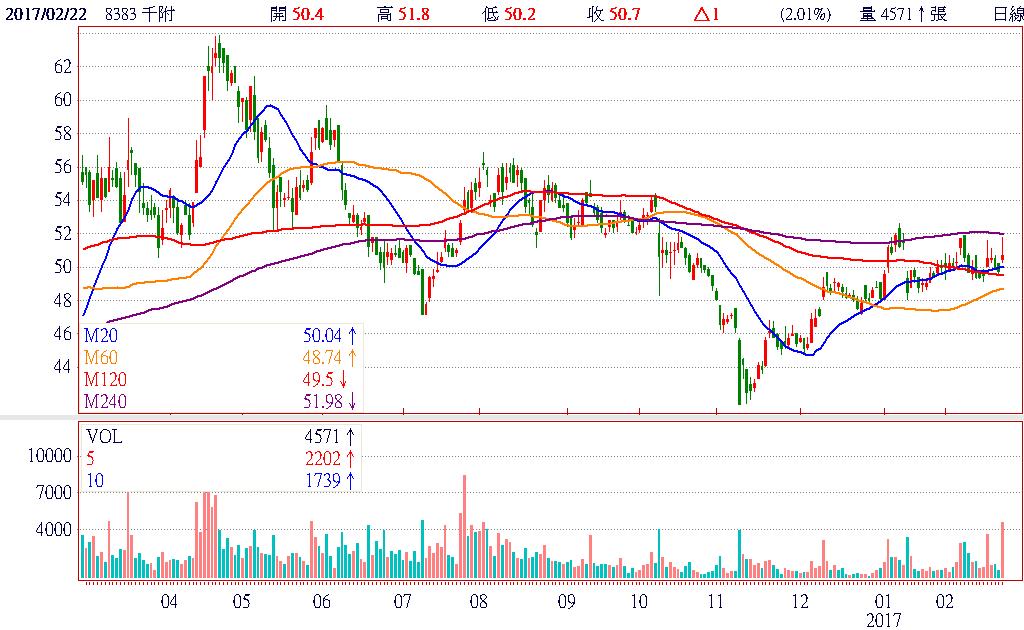The width and height of the screenshot is (1024, 630).
Task: Click the closing price 收 50.7
Action: [x=613, y=13]
